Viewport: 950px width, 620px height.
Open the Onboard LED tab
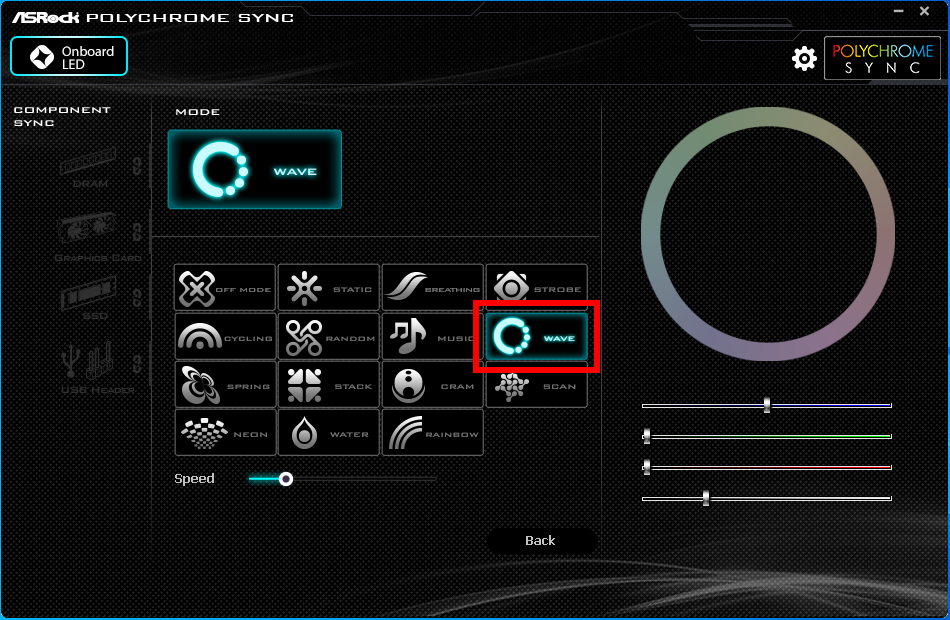(69, 56)
